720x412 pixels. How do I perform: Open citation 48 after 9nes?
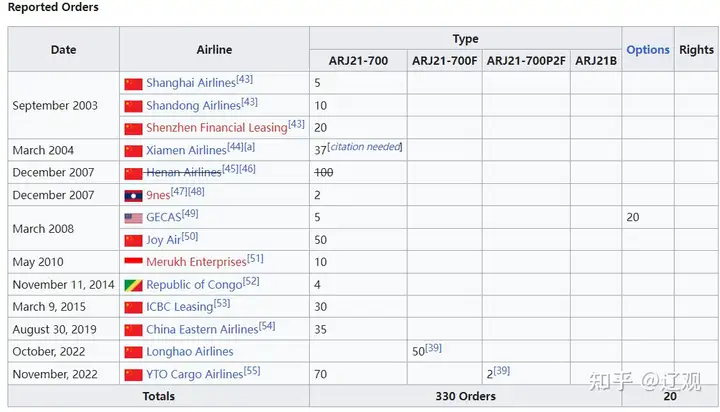(x=196, y=191)
